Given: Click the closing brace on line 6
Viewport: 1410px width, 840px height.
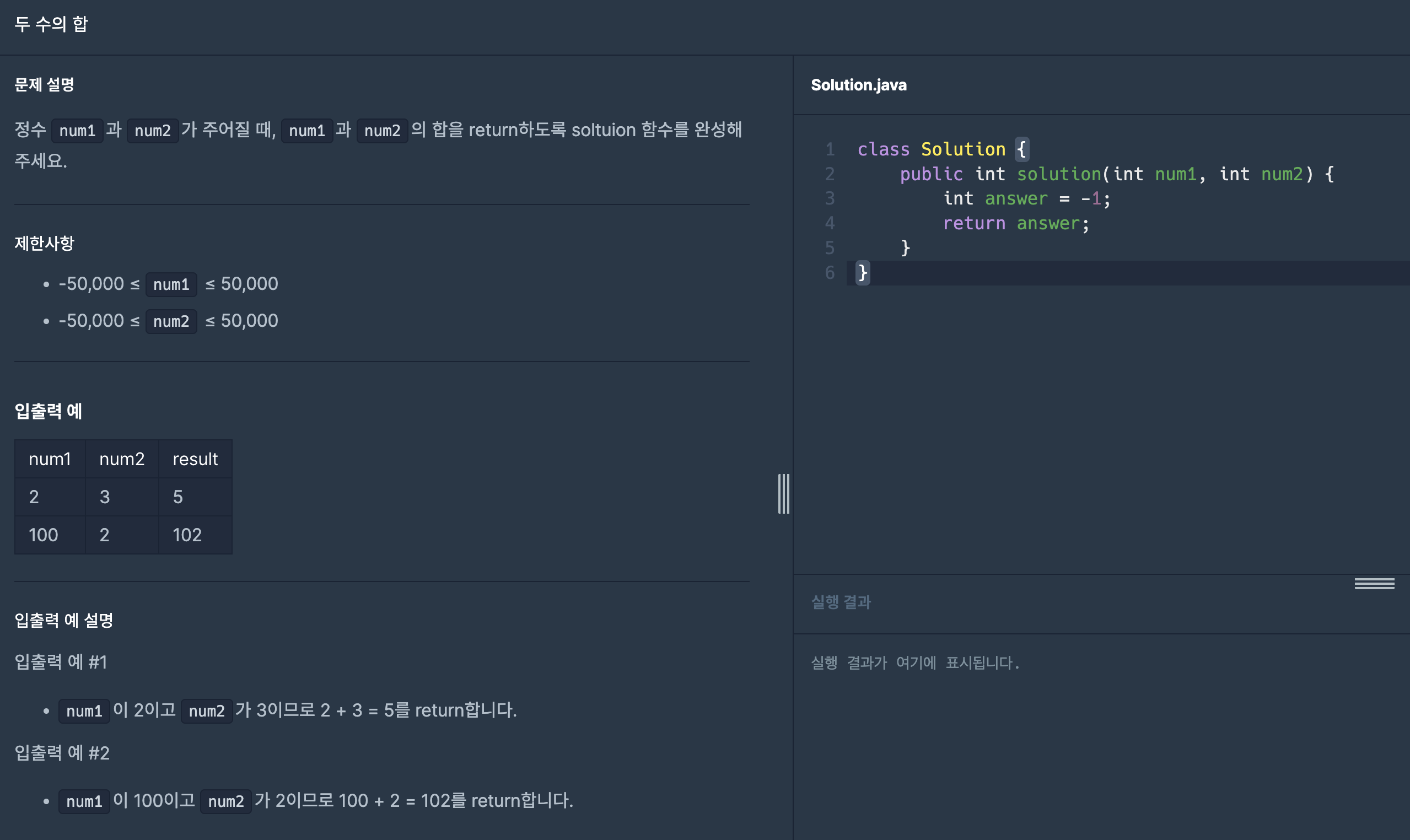Looking at the screenshot, I should tap(862, 273).
